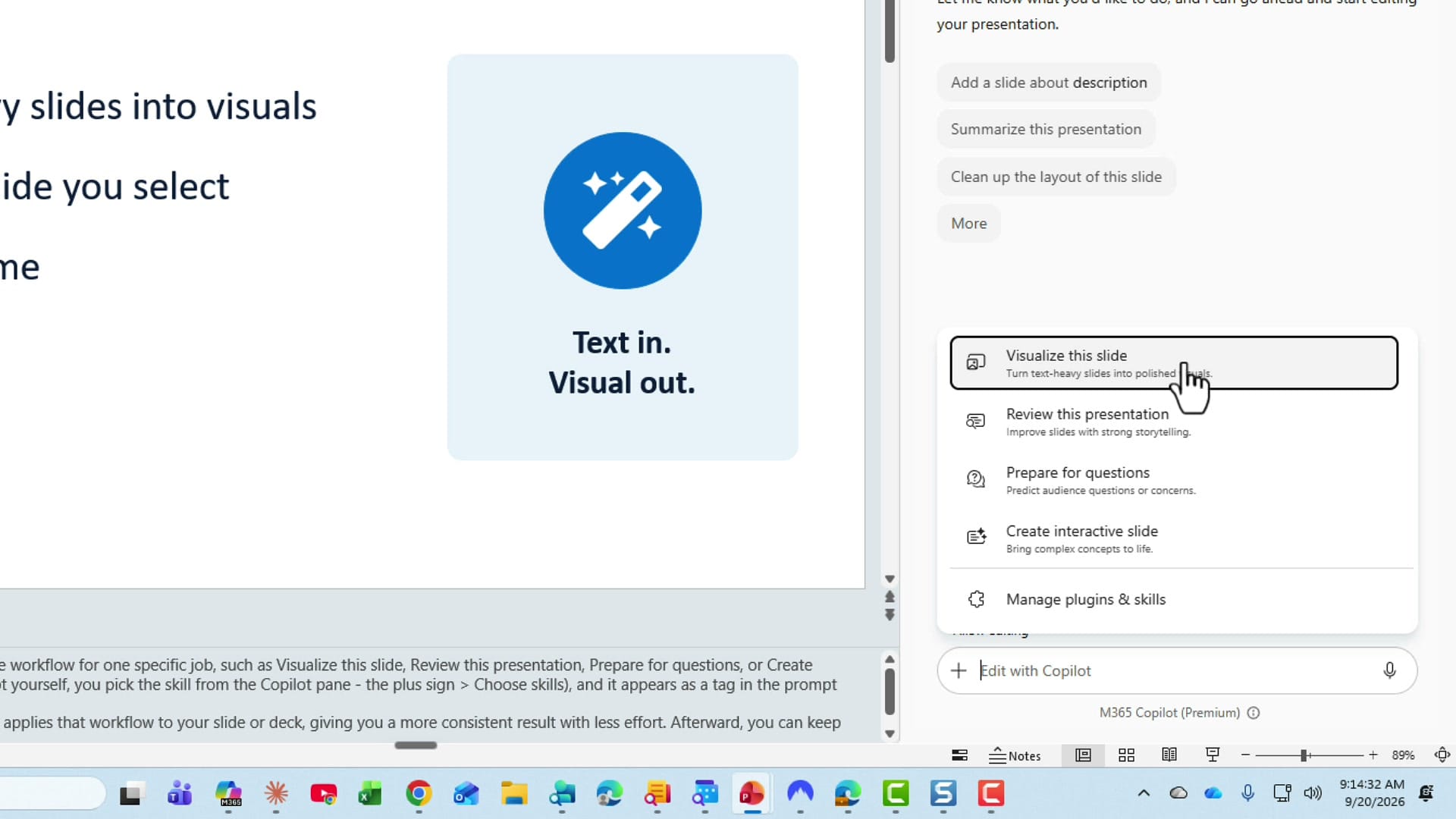
Task: Open File Explorer from the taskbar
Action: [x=514, y=794]
